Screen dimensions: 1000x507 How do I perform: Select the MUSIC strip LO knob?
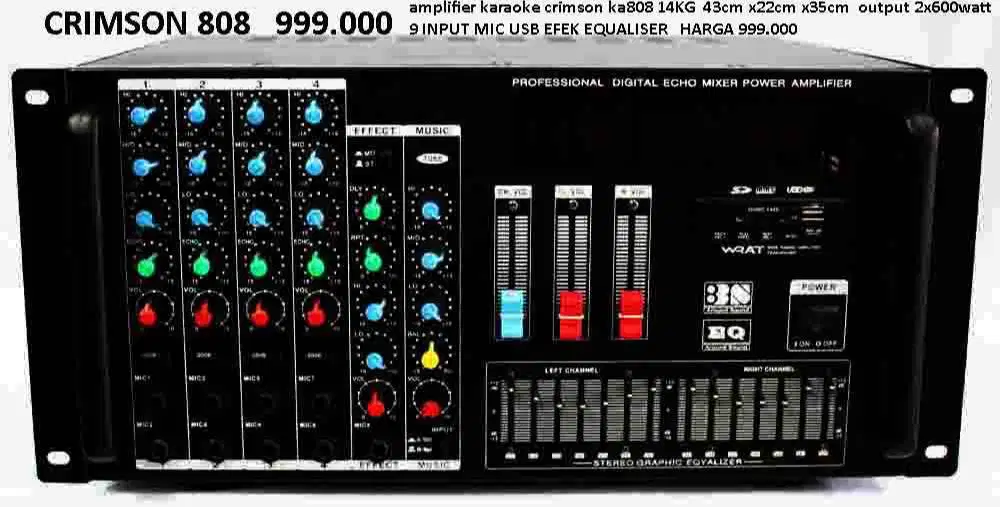(431, 311)
